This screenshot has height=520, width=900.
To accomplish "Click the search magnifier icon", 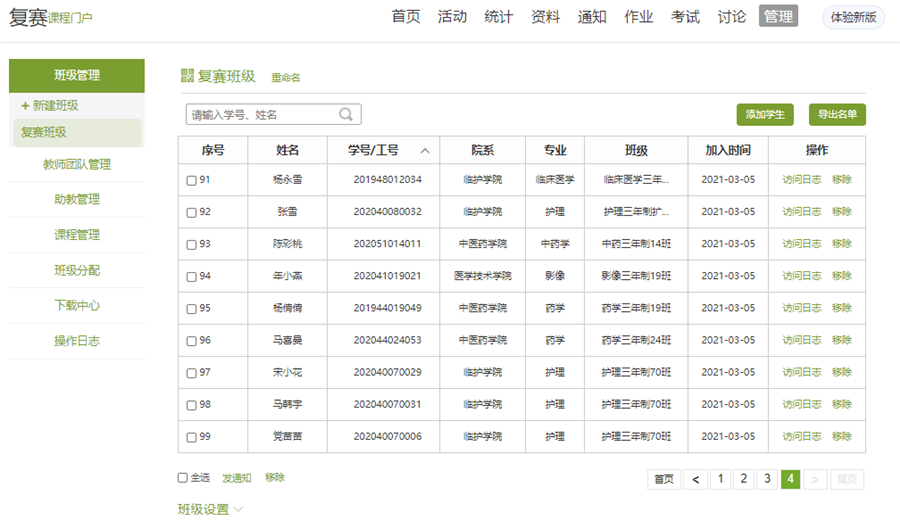I will (346, 115).
